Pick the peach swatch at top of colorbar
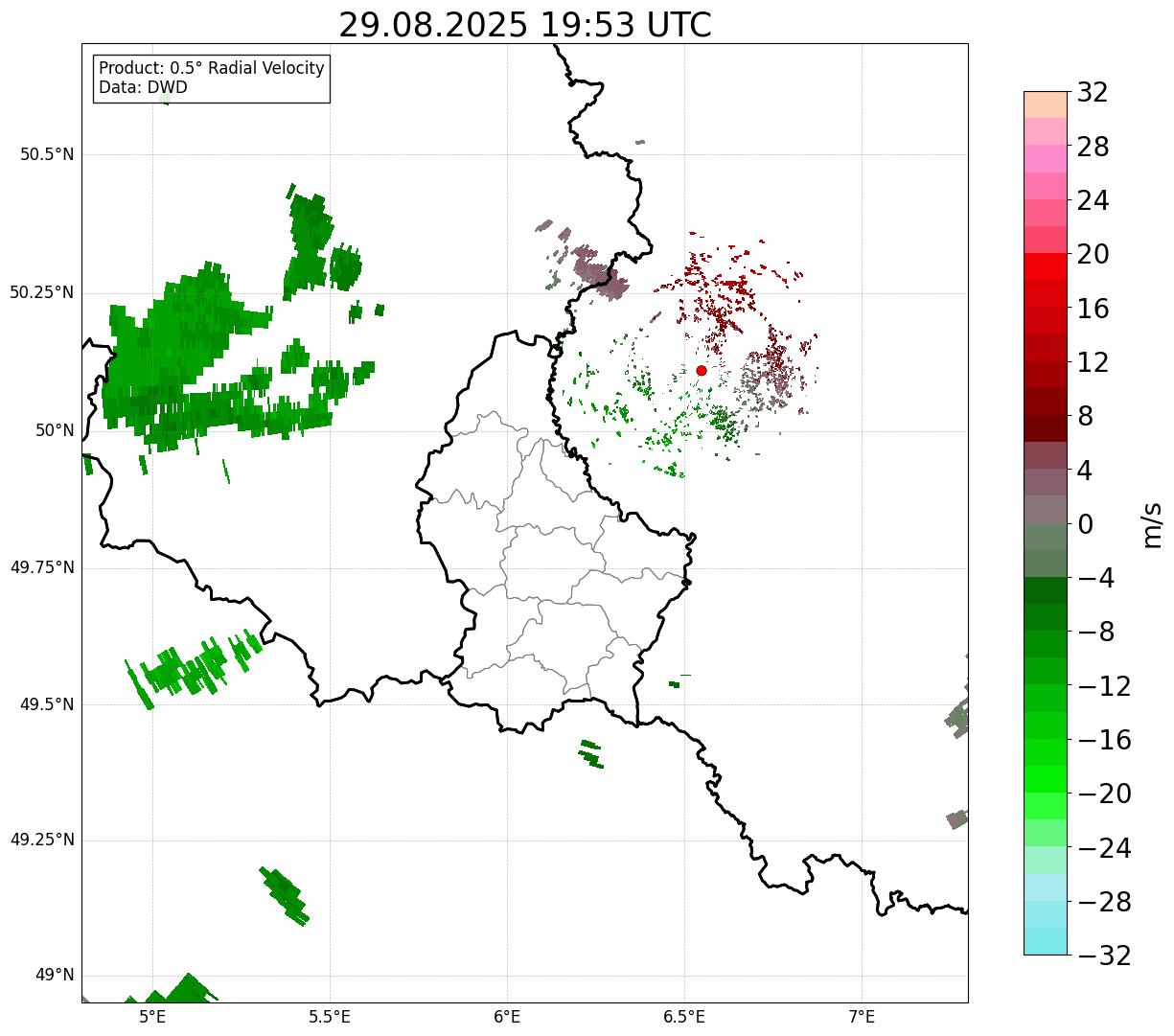 (1045, 104)
